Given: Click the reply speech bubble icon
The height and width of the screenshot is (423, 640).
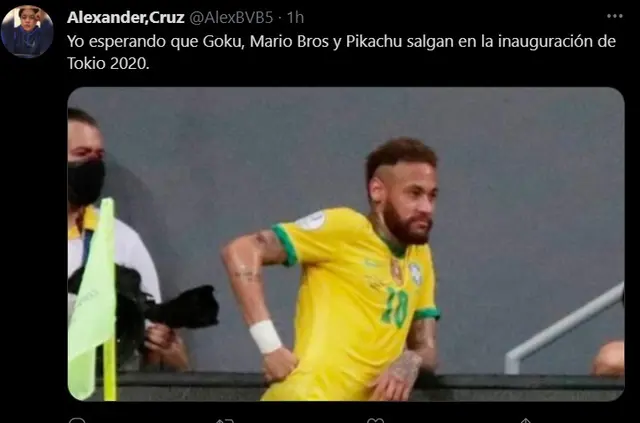Looking at the screenshot, I should [76, 421].
